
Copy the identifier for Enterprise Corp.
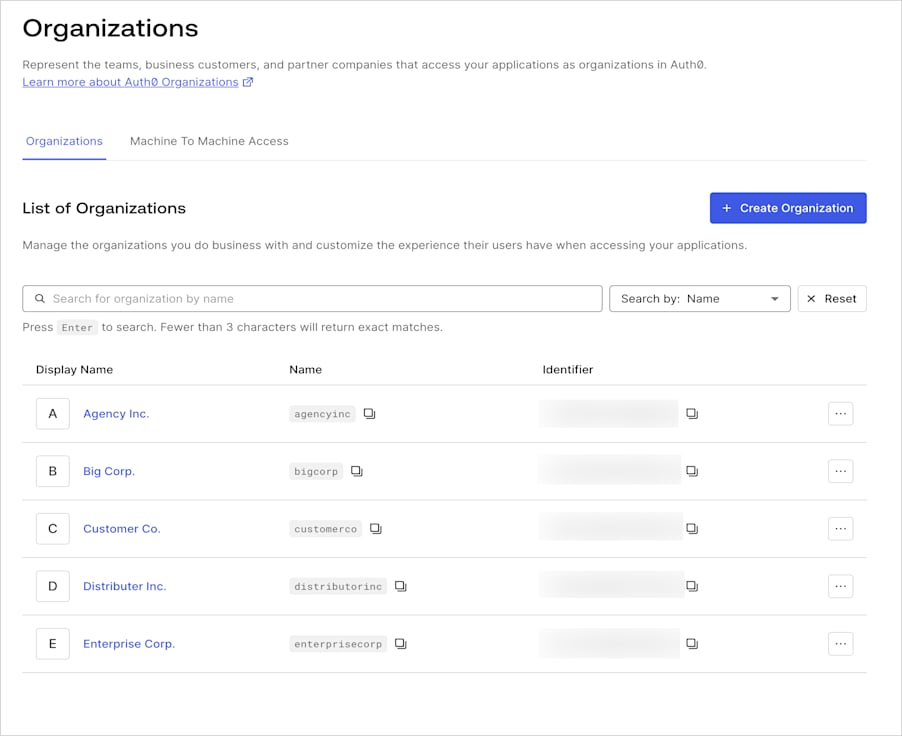(x=692, y=644)
